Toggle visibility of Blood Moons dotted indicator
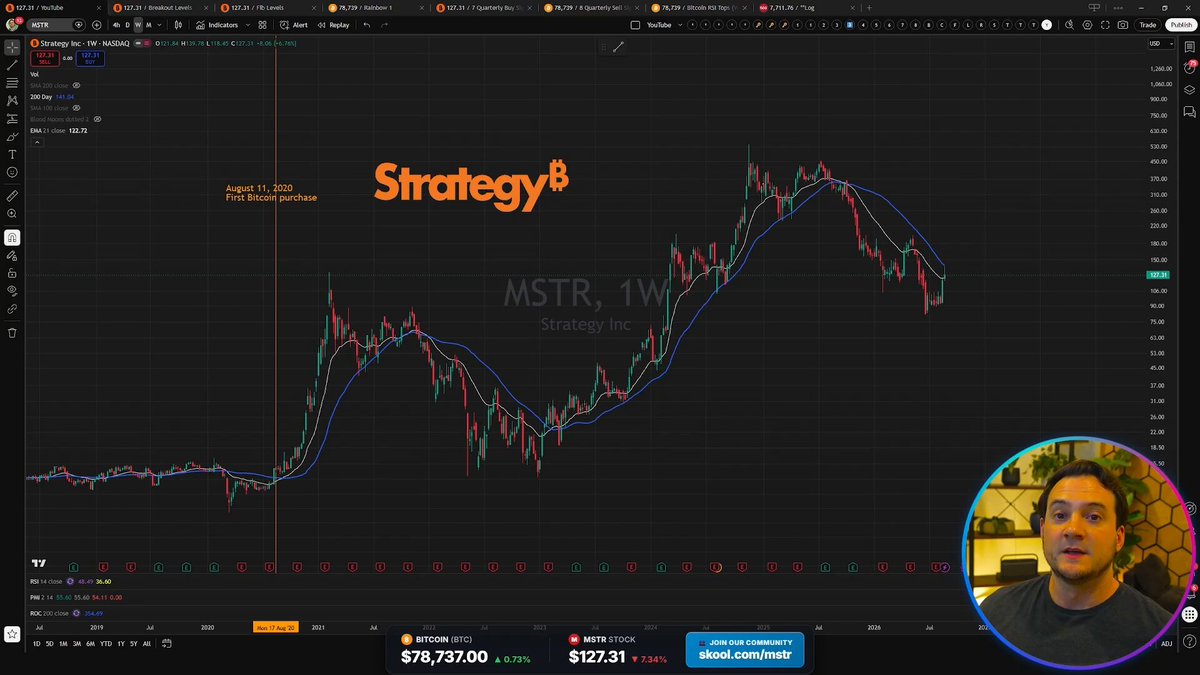 (x=97, y=119)
